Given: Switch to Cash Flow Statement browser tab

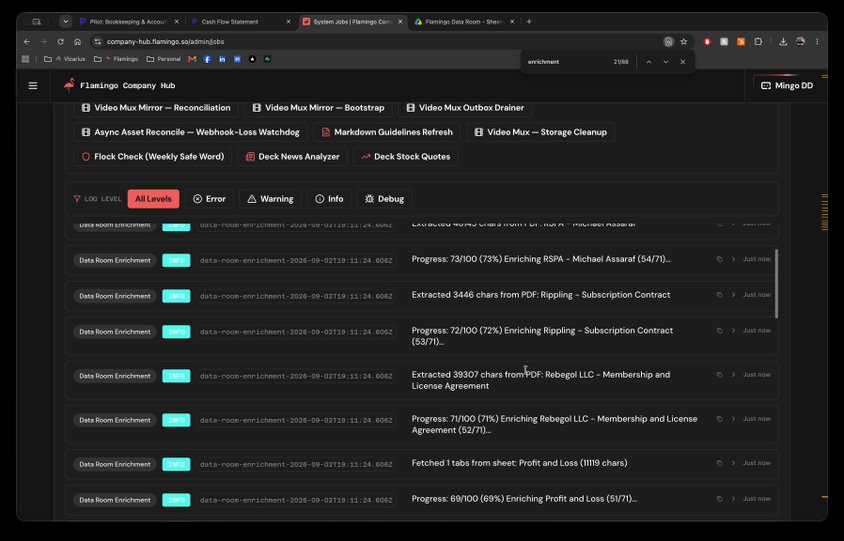Looking at the screenshot, I should tap(241, 22).
